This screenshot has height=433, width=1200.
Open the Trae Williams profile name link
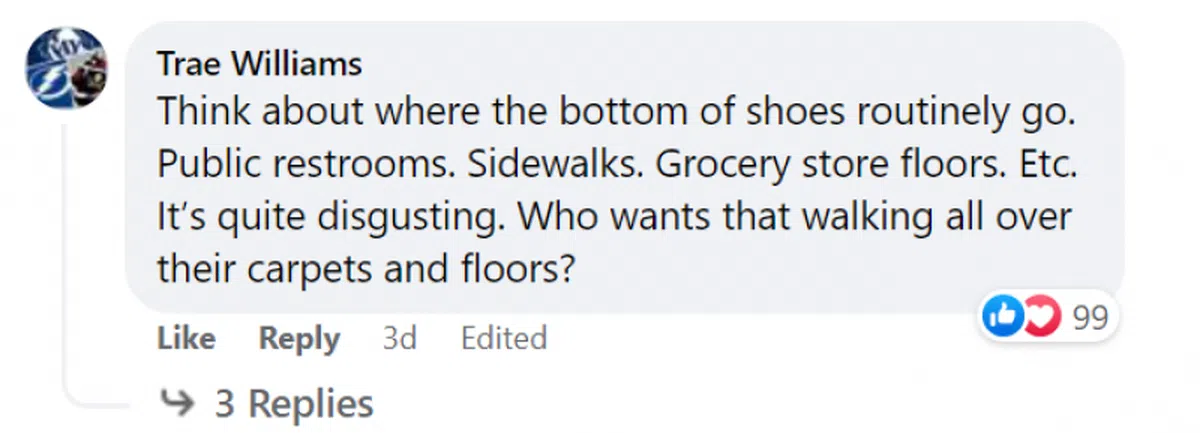[260, 65]
